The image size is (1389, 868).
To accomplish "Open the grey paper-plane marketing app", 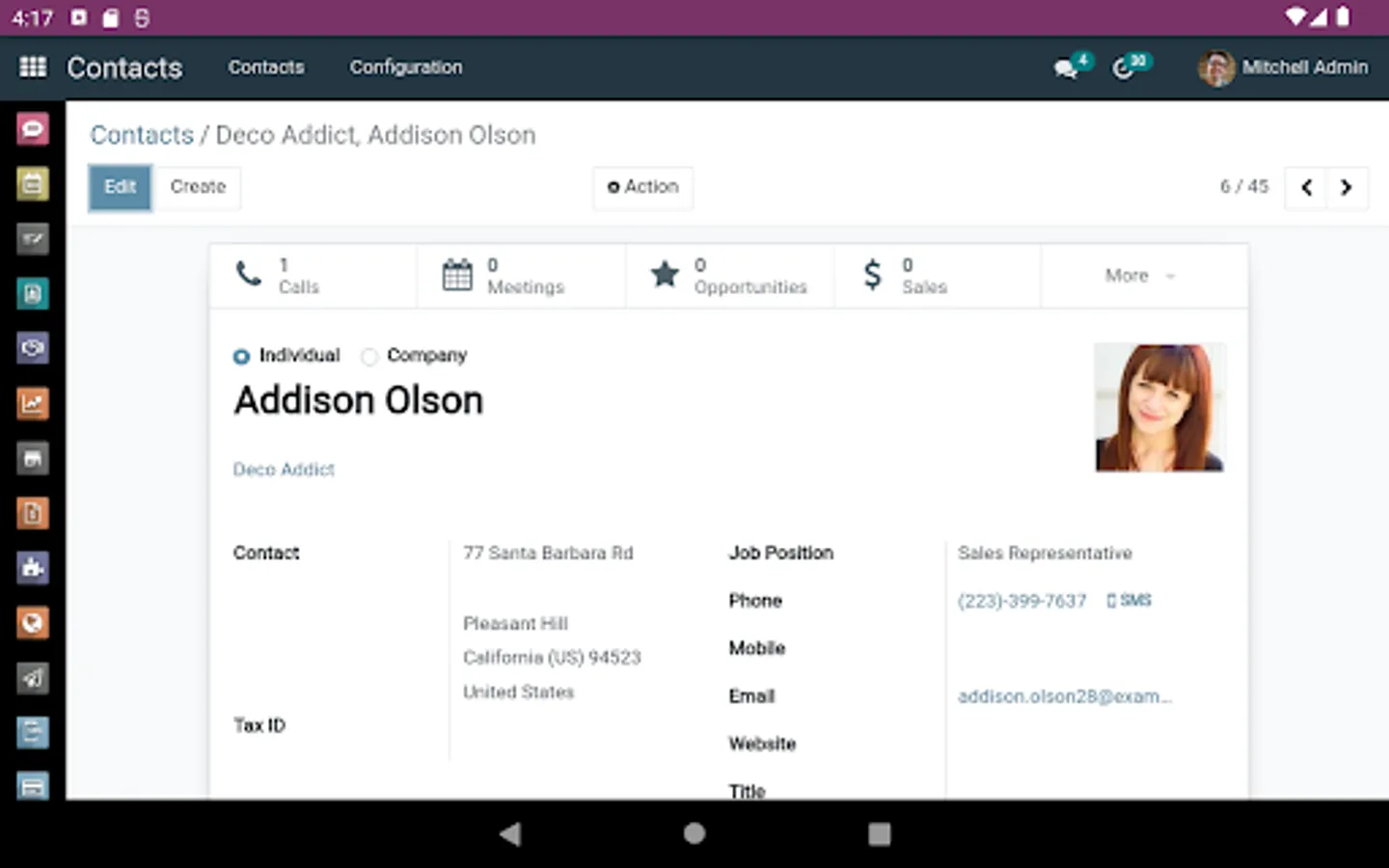I will click(33, 678).
